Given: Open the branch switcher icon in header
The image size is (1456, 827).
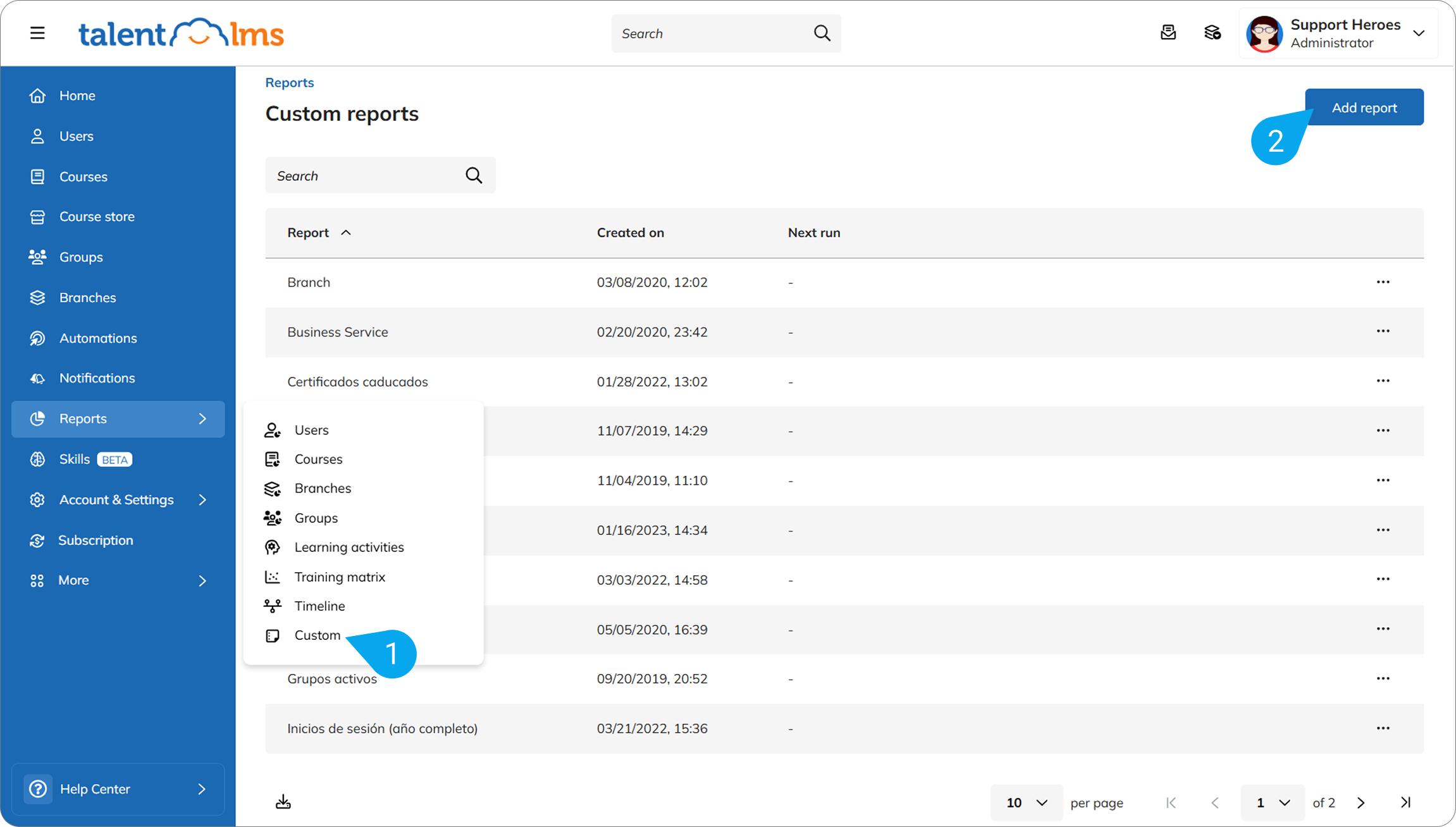Looking at the screenshot, I should [x=1212, y=33].
